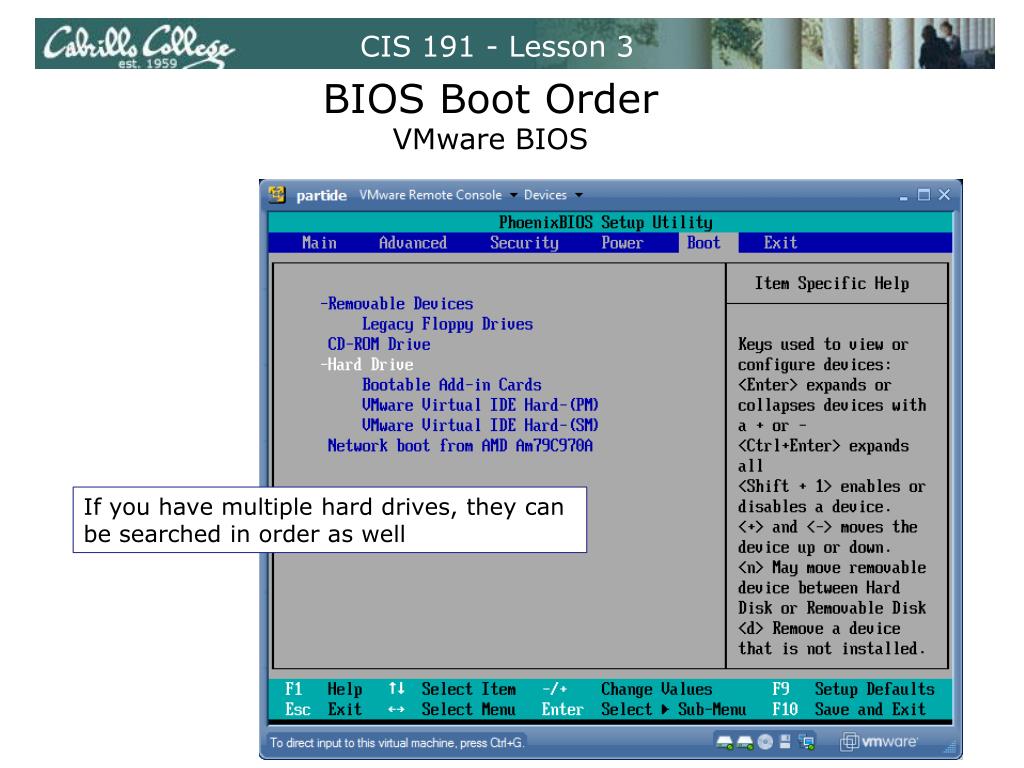This screenshot has width=1024, height=768.
Task: Click the VMware BIOS subtitle
Action: click(490, 139)
